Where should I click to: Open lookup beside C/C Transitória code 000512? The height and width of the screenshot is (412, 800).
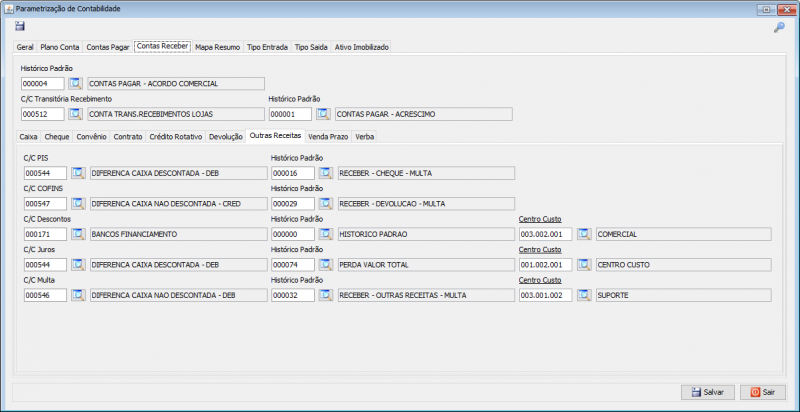(75, 114)
